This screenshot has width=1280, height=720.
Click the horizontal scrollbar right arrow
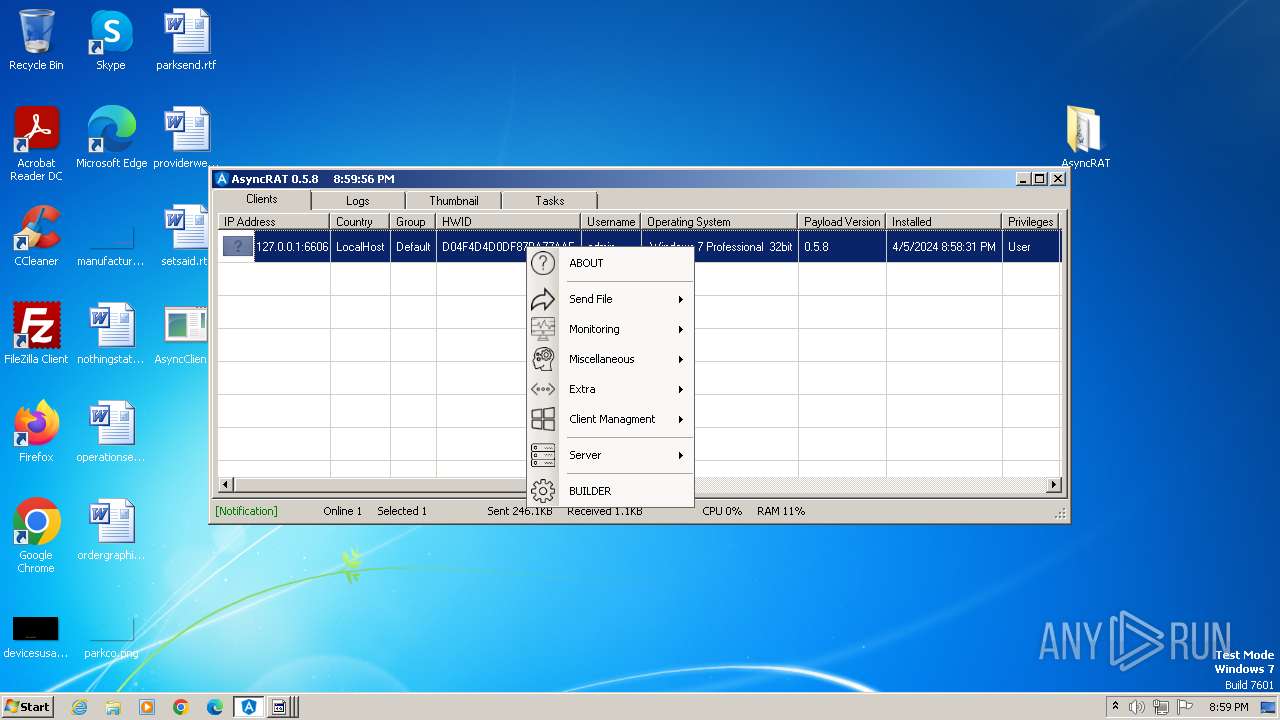[x=1053, y=485]
